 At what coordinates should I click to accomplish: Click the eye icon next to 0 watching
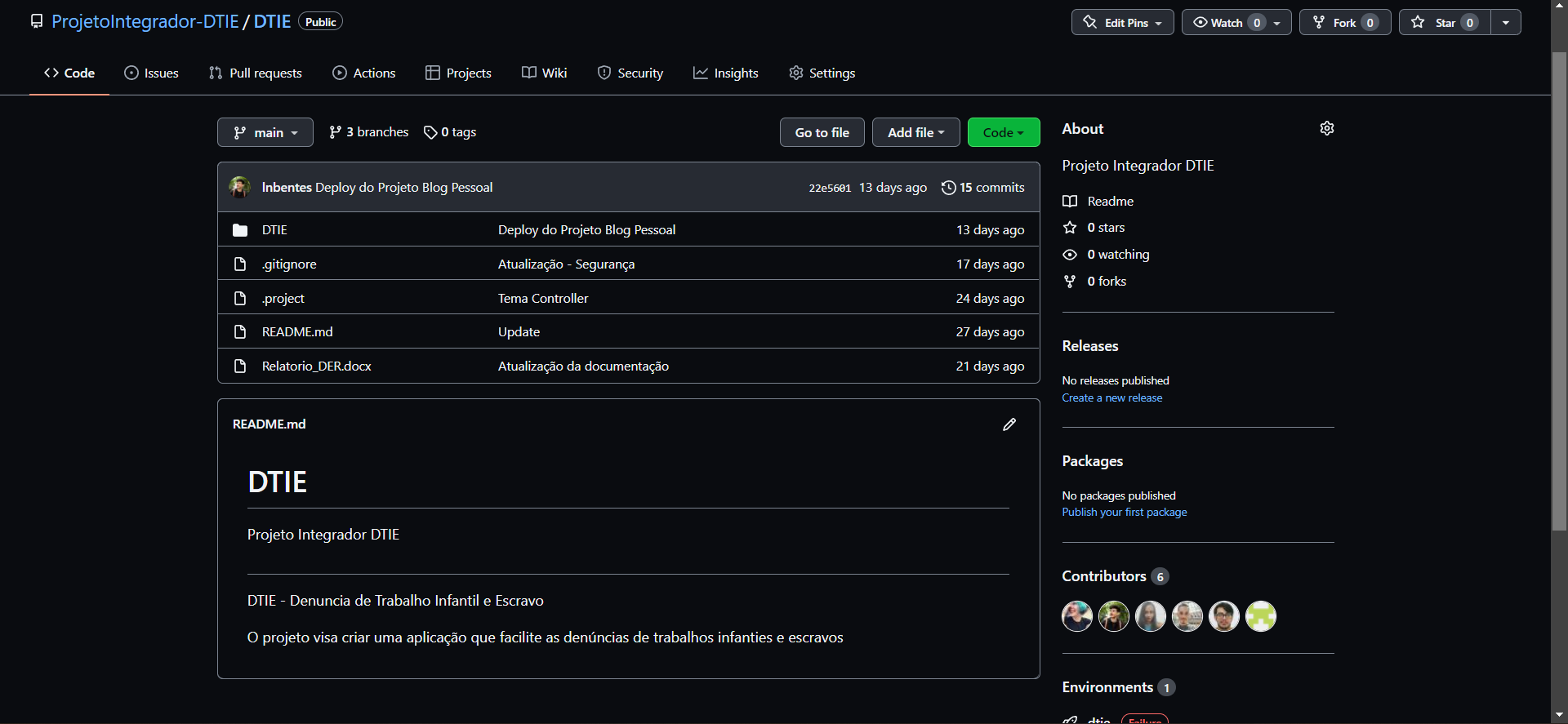[1070, 255]
